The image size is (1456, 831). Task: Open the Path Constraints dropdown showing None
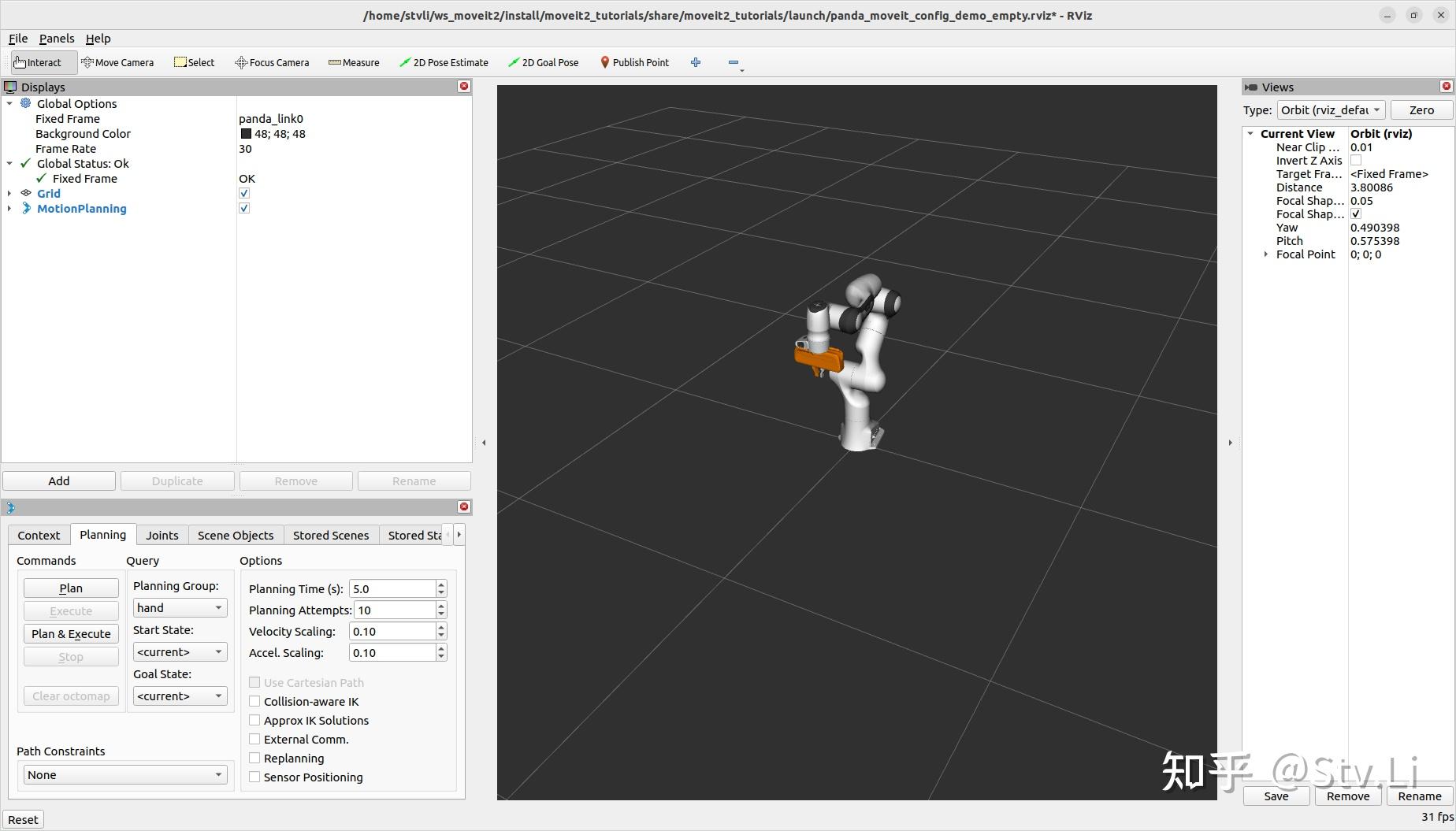click(124, 774)
